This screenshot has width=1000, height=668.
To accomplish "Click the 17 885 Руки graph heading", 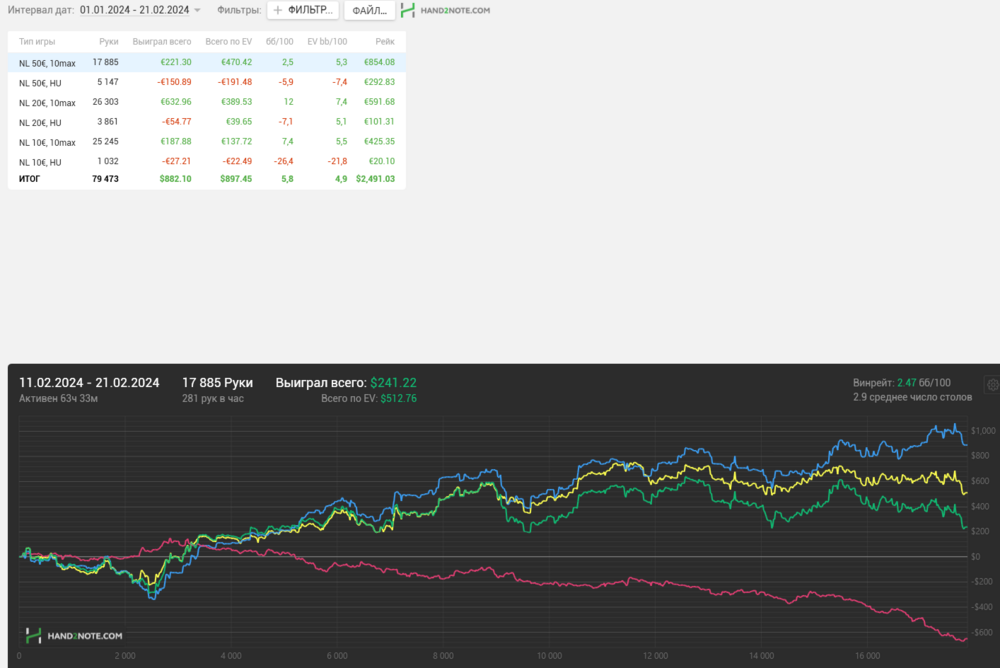I will coord(217,383).
